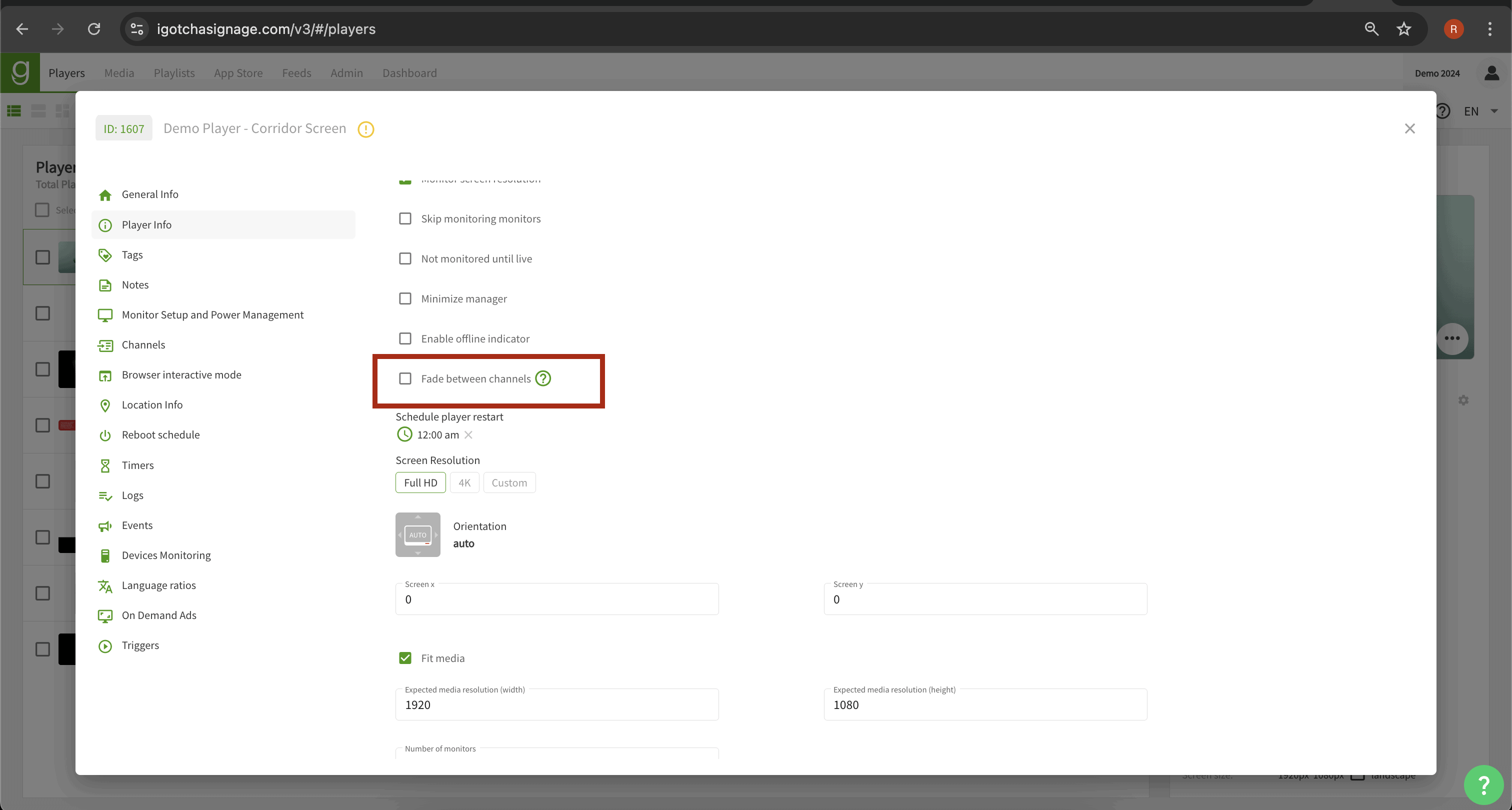Image resolution: width=1512 pixels, height=810 pixels.
Task: Open the Chrome three-dot menu
Action: (x=1489, y=29)
